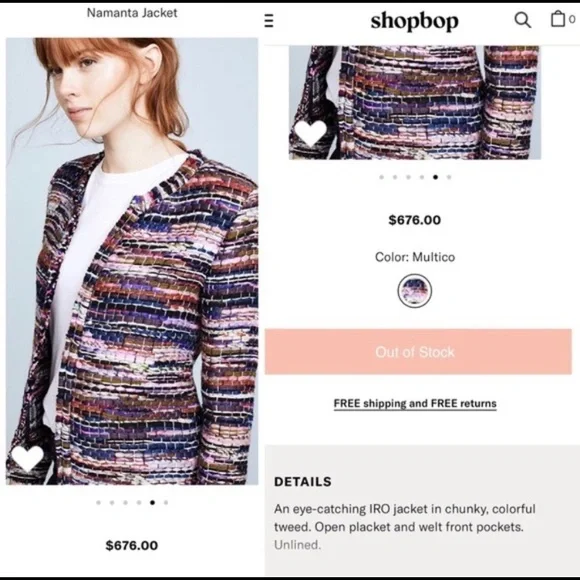Image resolution: width=580 pixels, height=580 pixels.
Task: Select first carousel dot under left photo
Action: pyautogui.click(x=98, y=502)
